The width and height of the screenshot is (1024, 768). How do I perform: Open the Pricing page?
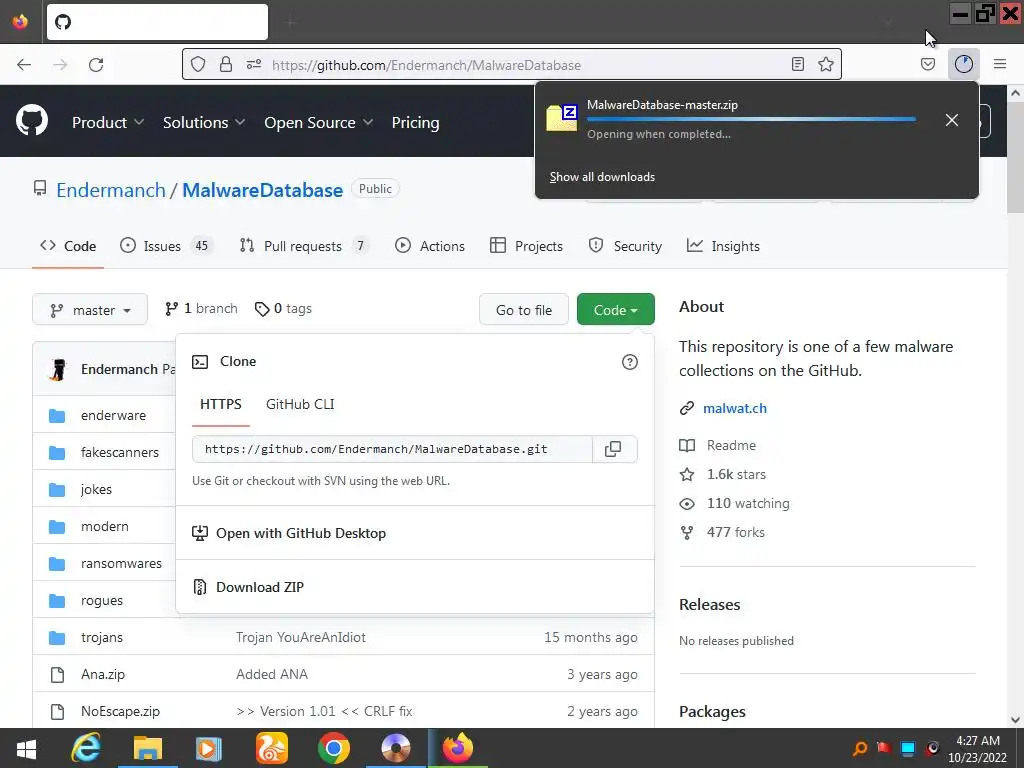tap(415, 122)
